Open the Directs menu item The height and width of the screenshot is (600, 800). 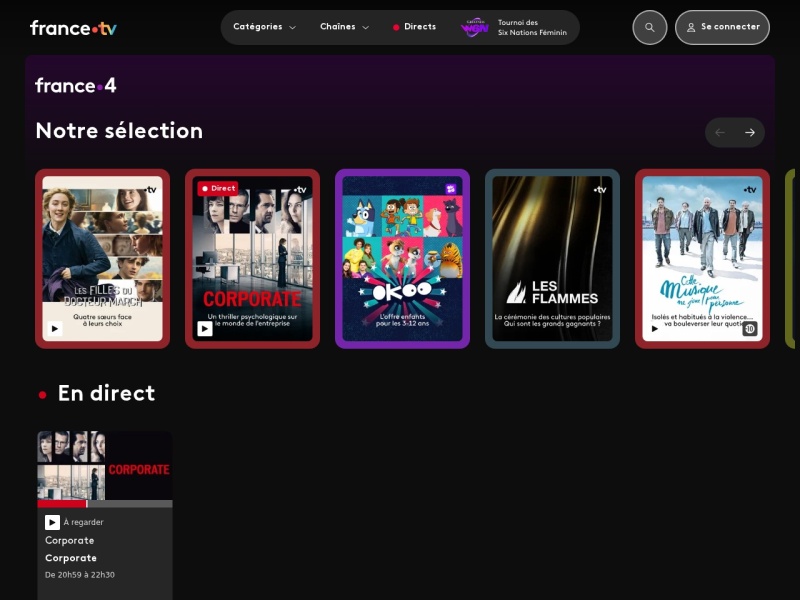[414, 27]
